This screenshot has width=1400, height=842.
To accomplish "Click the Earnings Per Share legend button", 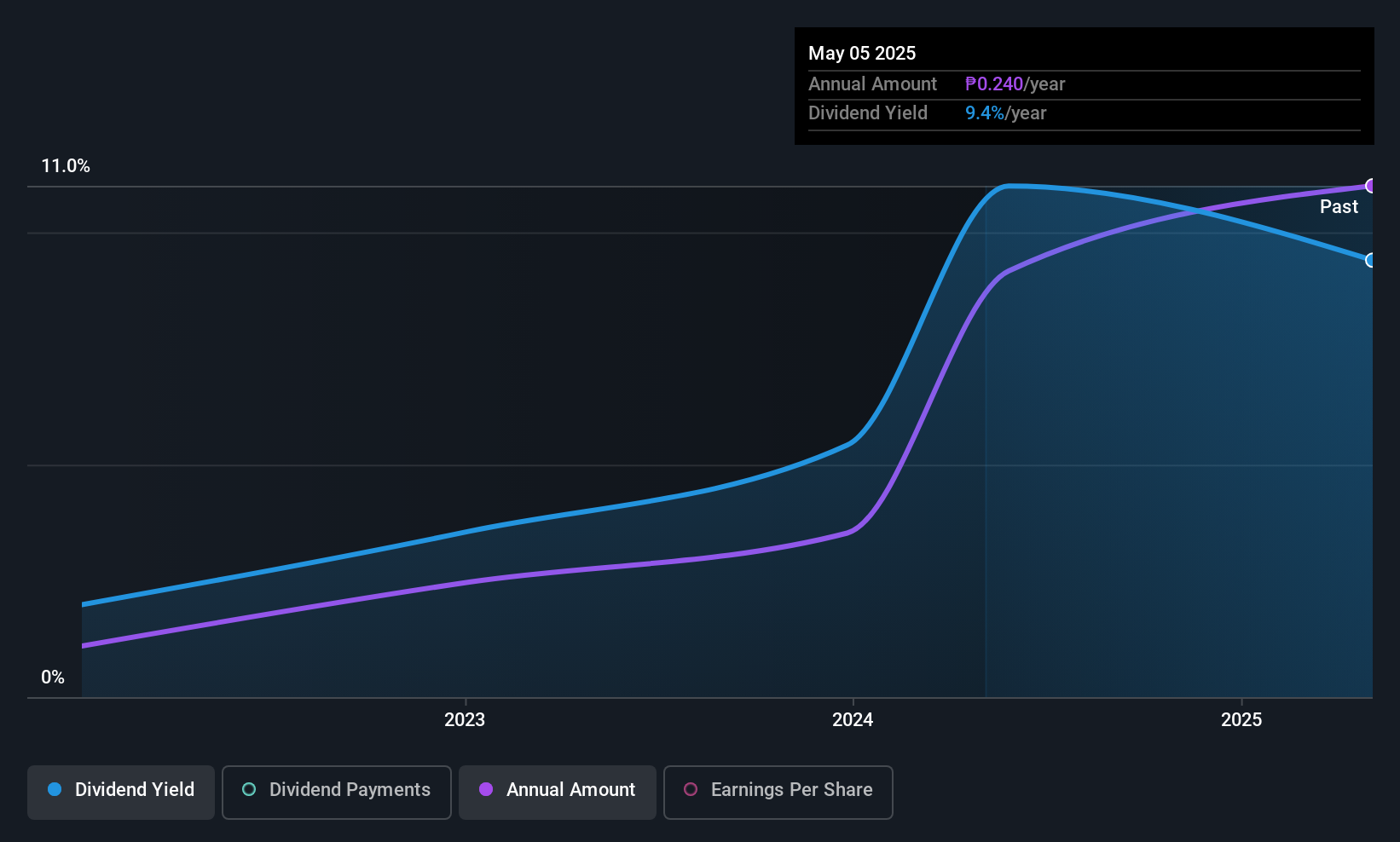I will click(778, 791).
